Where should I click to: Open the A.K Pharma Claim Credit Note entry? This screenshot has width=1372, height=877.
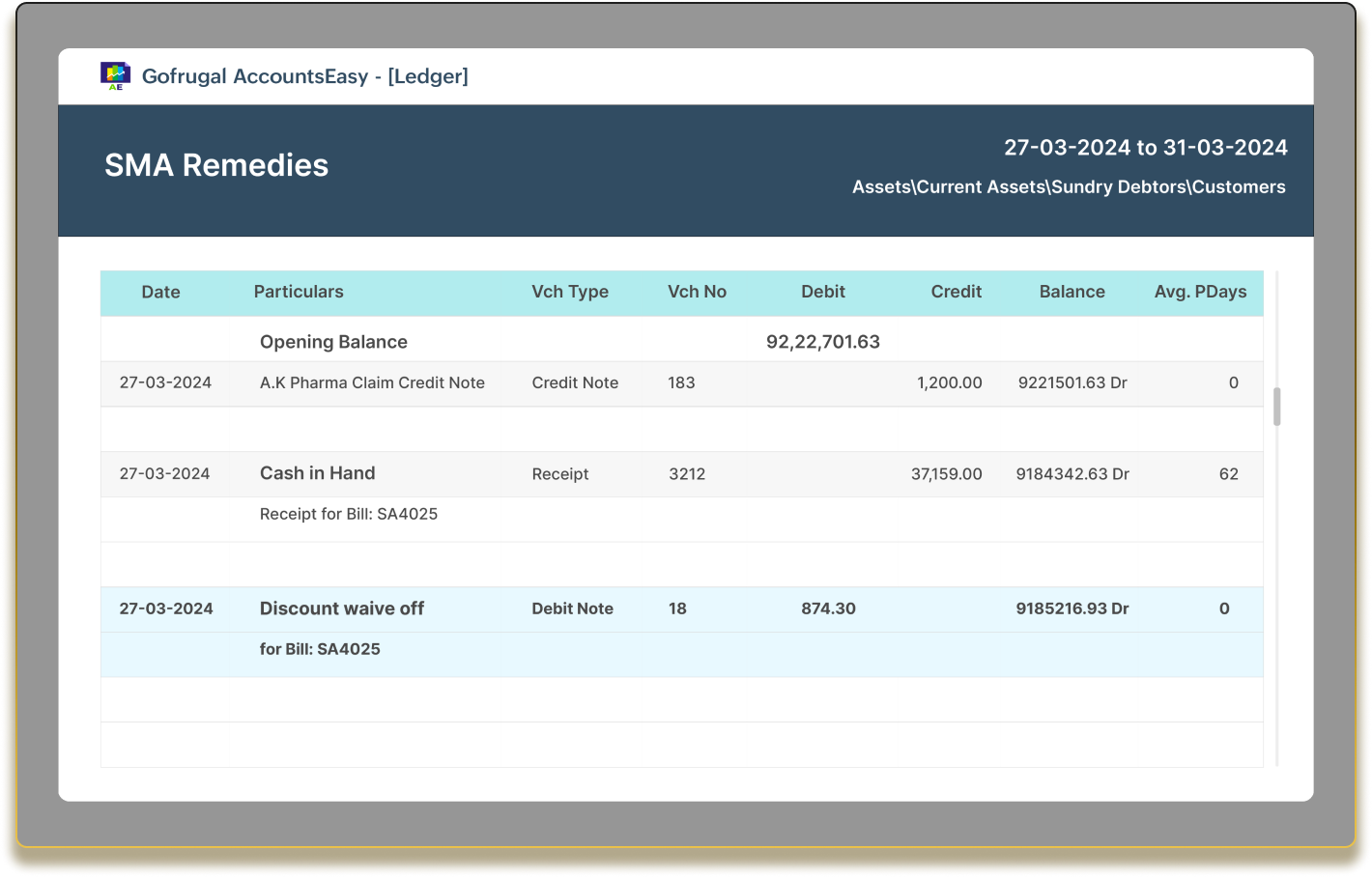(372, 382)
